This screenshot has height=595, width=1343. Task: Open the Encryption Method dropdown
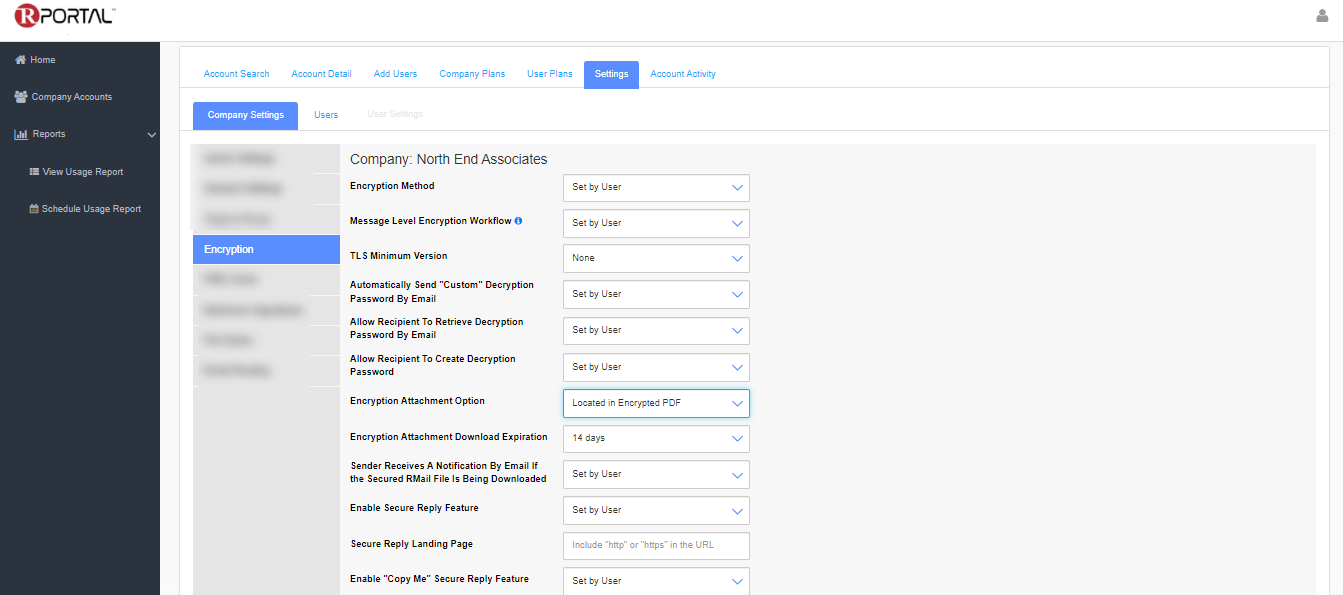[x=656, y=187]
